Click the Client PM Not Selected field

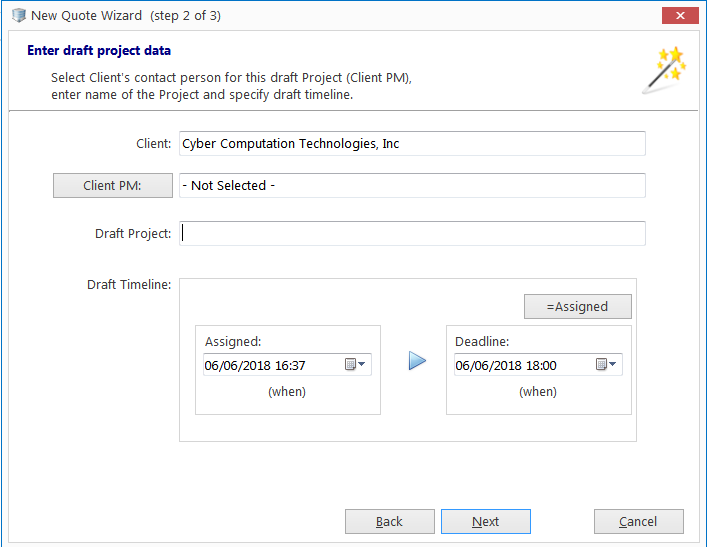point(412,185)
